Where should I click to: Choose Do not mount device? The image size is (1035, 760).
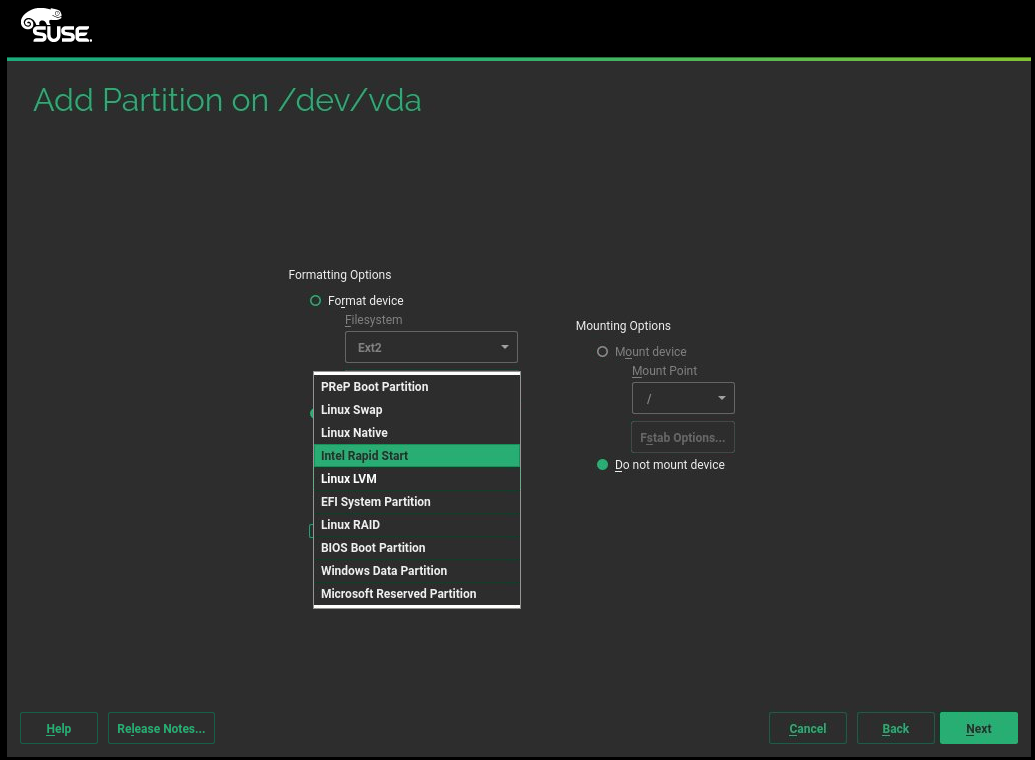602,465
